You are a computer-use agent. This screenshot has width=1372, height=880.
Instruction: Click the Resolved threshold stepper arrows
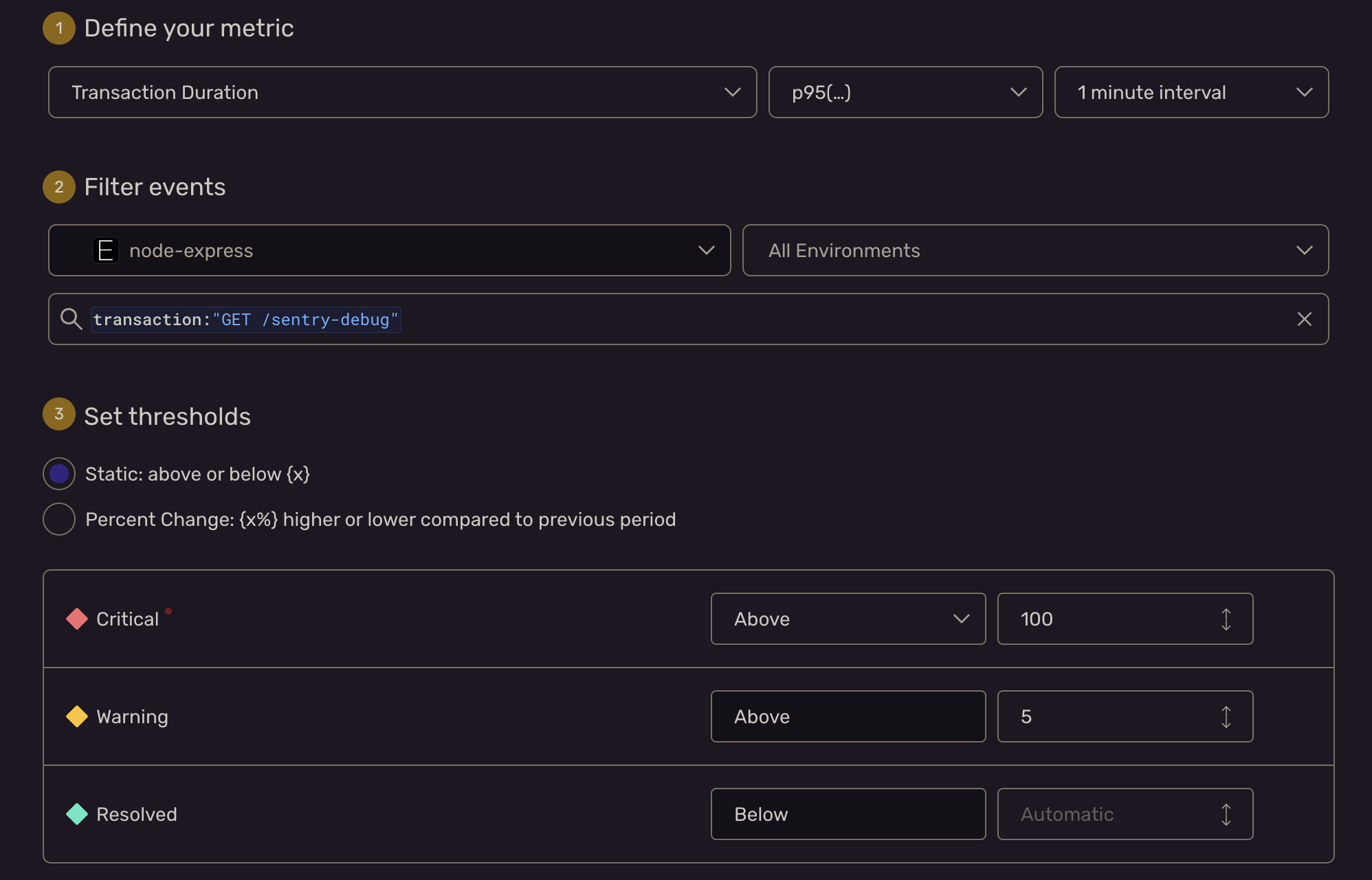pyautogui.click(x=1226, y=815)
